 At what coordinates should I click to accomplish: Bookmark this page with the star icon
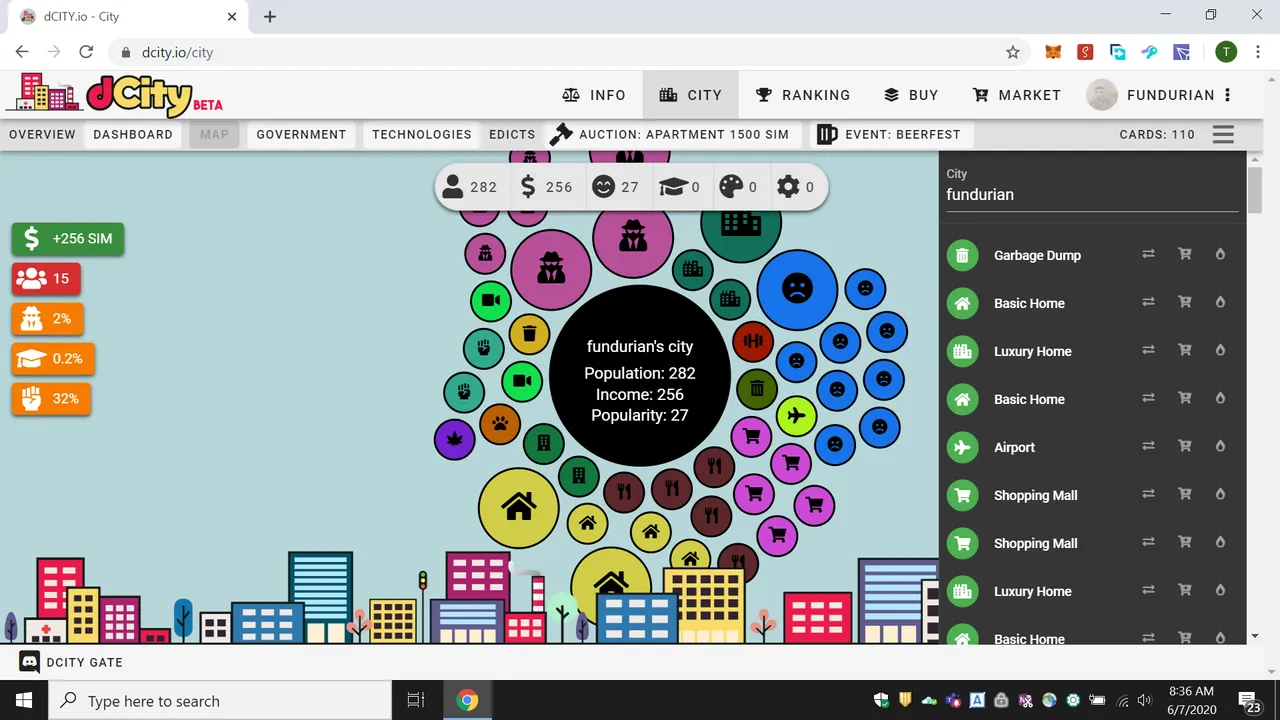point(1012,52)
